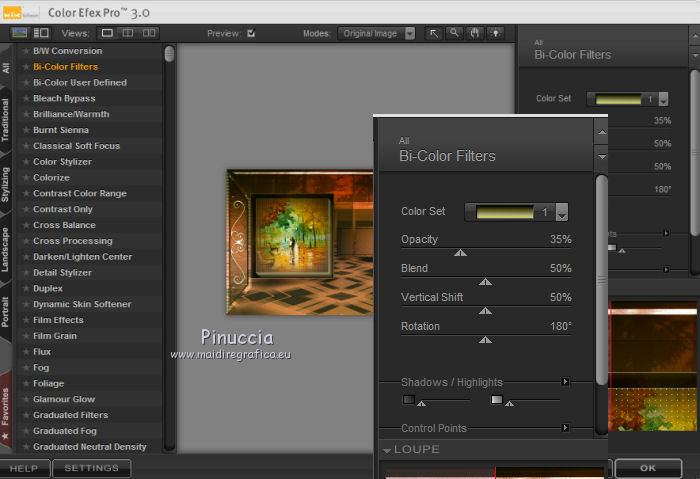The width and height of the screenshot is (700, 479).
Task: Expand the Shadows / Highlights section
Action: click(565, 382)
